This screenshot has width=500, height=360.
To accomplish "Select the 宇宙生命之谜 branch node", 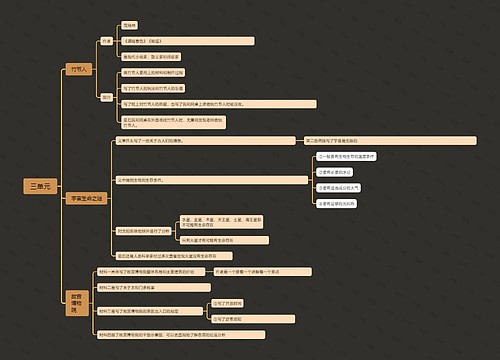I will point(86,198).
